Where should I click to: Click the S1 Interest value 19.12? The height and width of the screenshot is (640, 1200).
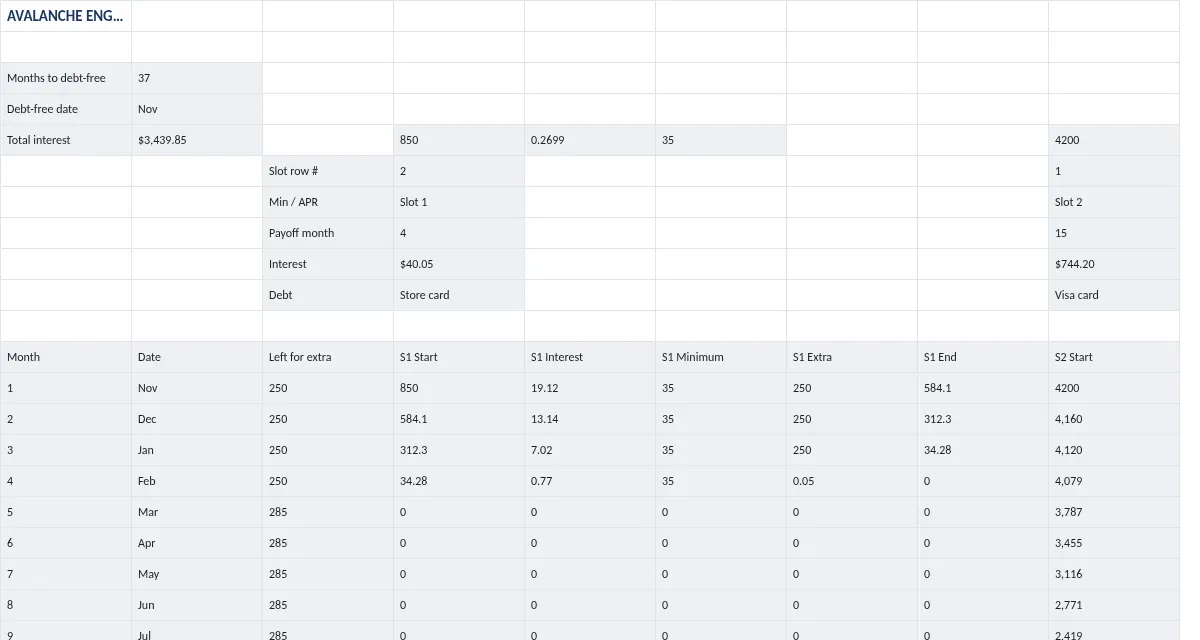(x=590, y=388)
